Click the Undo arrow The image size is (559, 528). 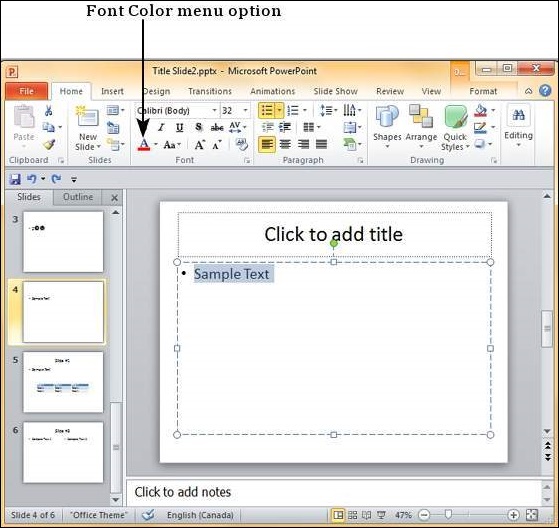(32, 179)
